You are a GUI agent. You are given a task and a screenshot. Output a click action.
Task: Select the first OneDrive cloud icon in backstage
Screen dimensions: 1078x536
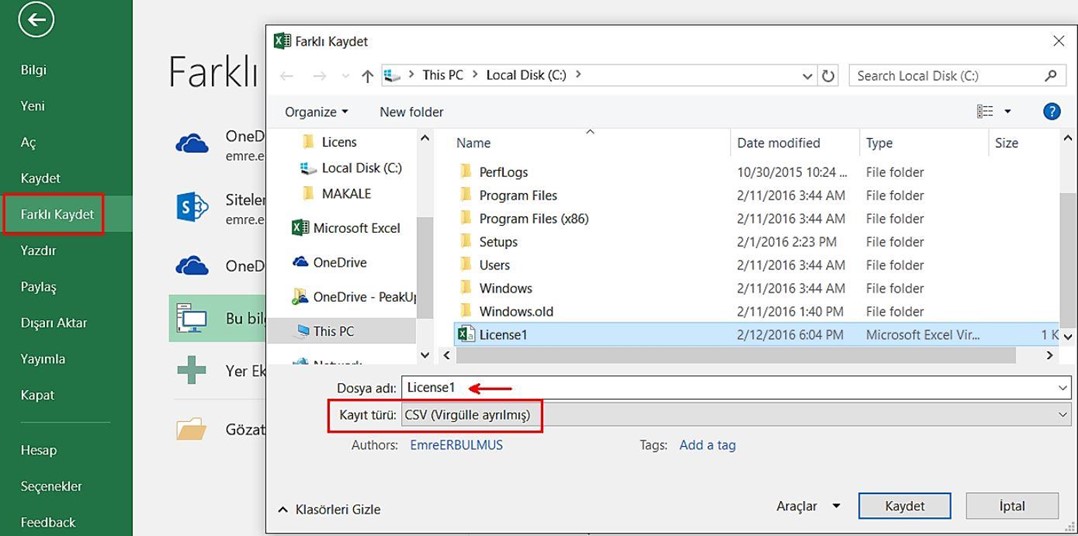(x=192, y=144)
